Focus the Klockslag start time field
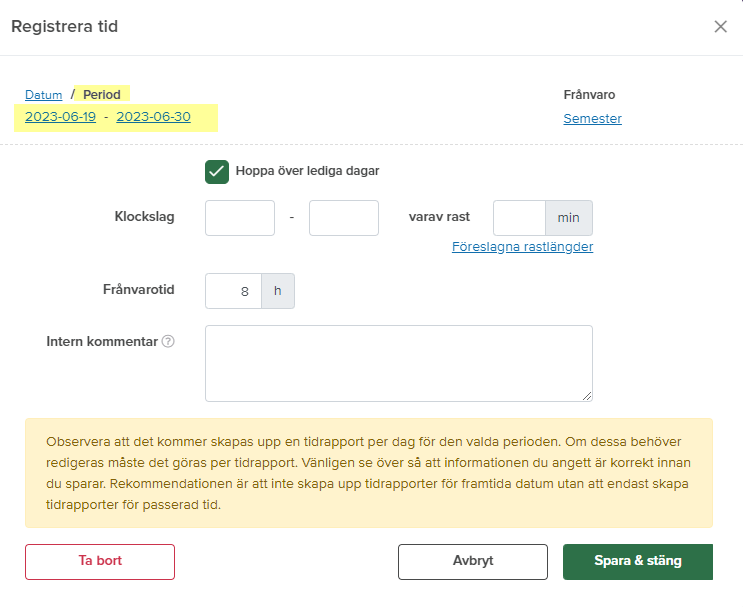This screenshot has height=607, width=743. pyautogui.click(x=240, y=218)
